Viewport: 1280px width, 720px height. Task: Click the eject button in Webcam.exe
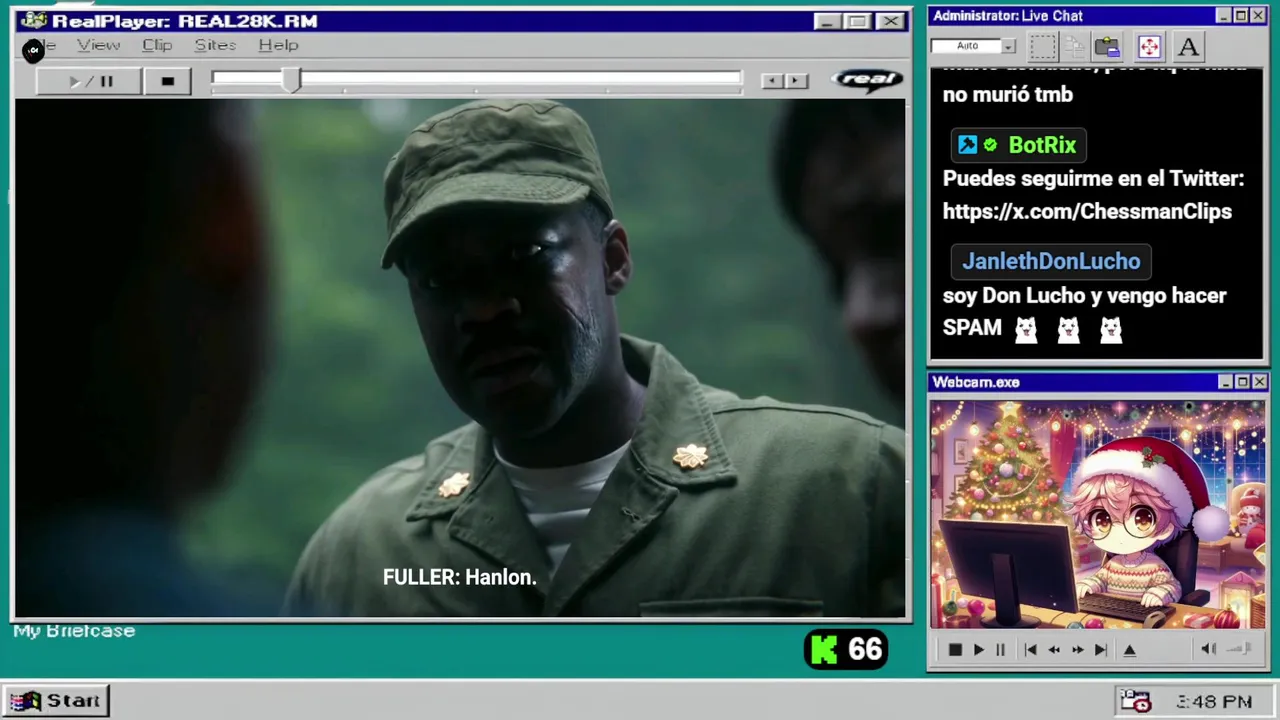click(x=1130, y=650)
